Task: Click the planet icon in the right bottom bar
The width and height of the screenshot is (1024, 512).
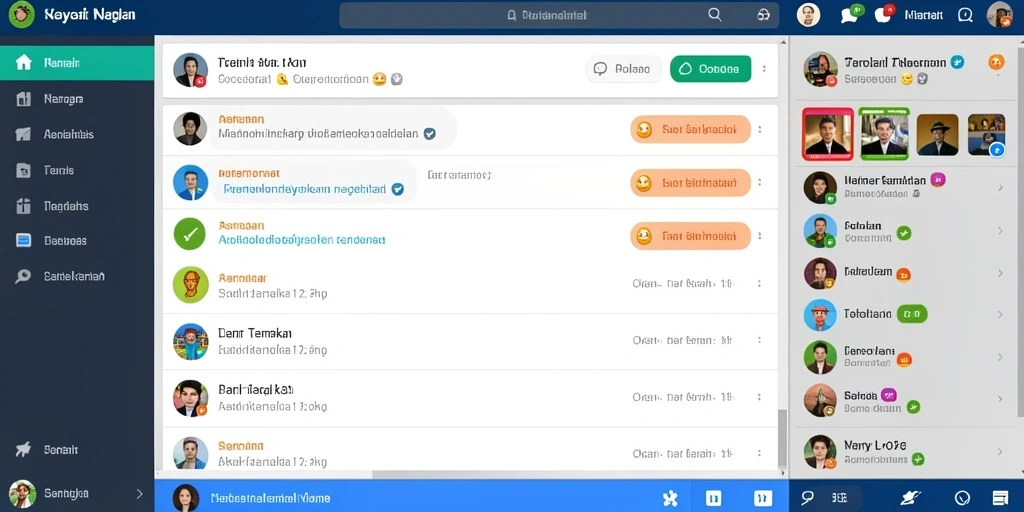Action: tap(910, 498)
